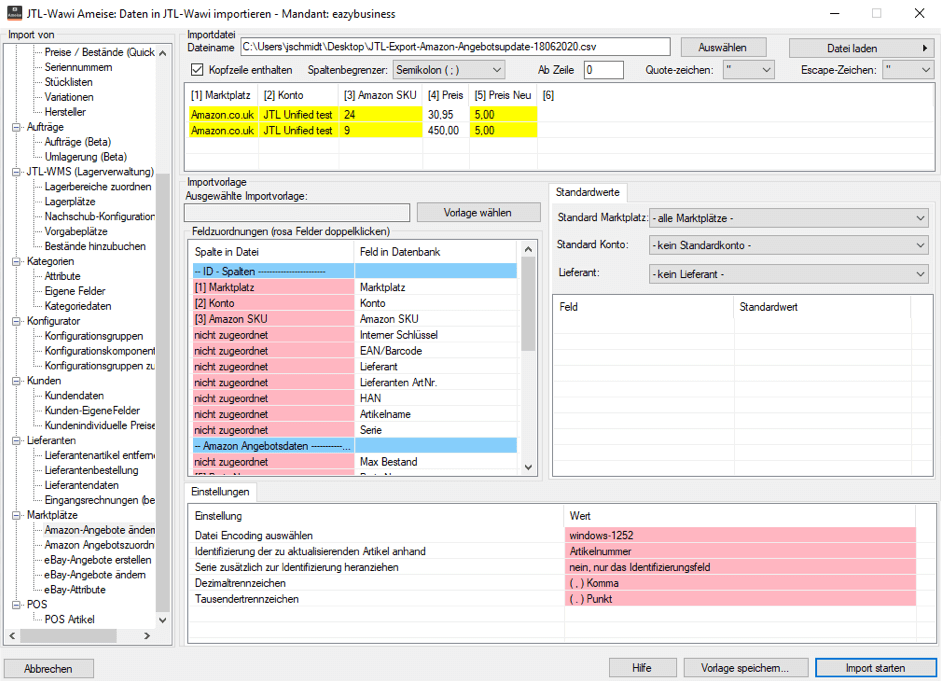Select eBay-Attribute tree item
The image size is (941, 681).
point(75,590)
